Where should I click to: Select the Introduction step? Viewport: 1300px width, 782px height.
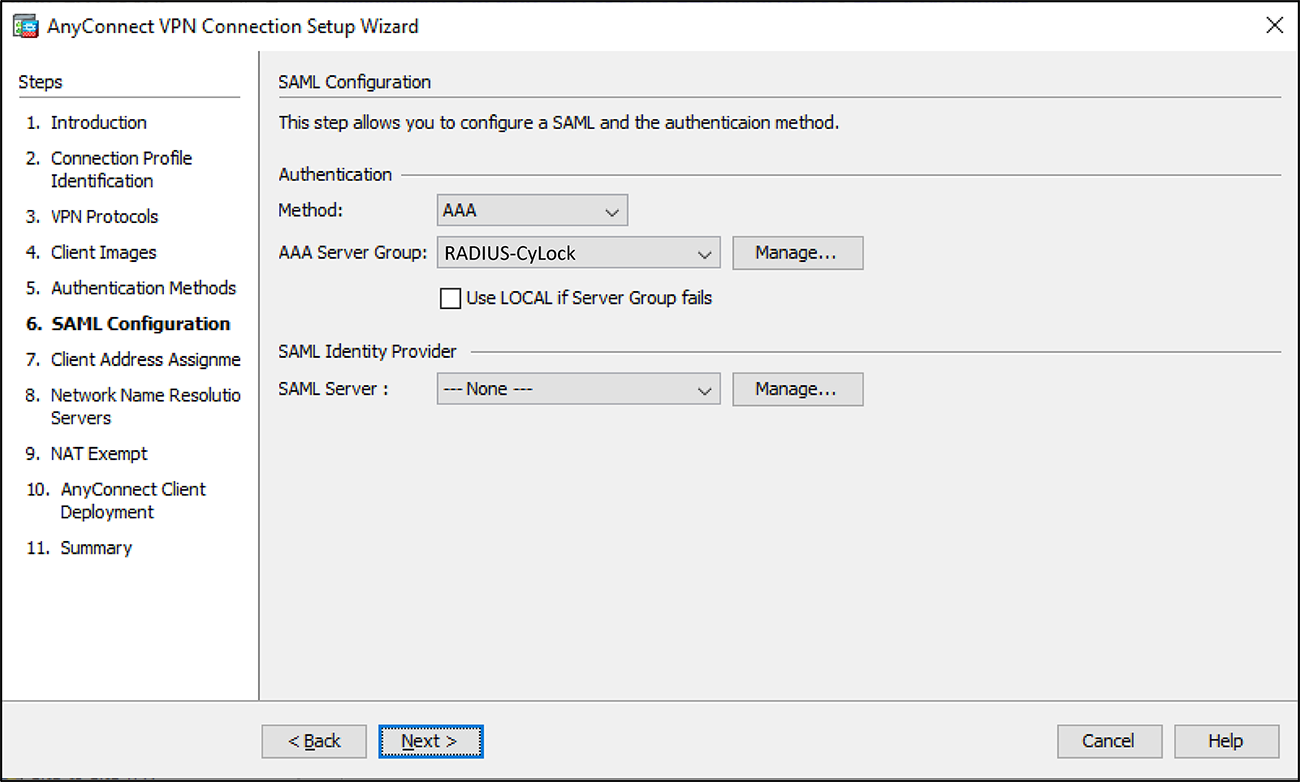(98, 123)
